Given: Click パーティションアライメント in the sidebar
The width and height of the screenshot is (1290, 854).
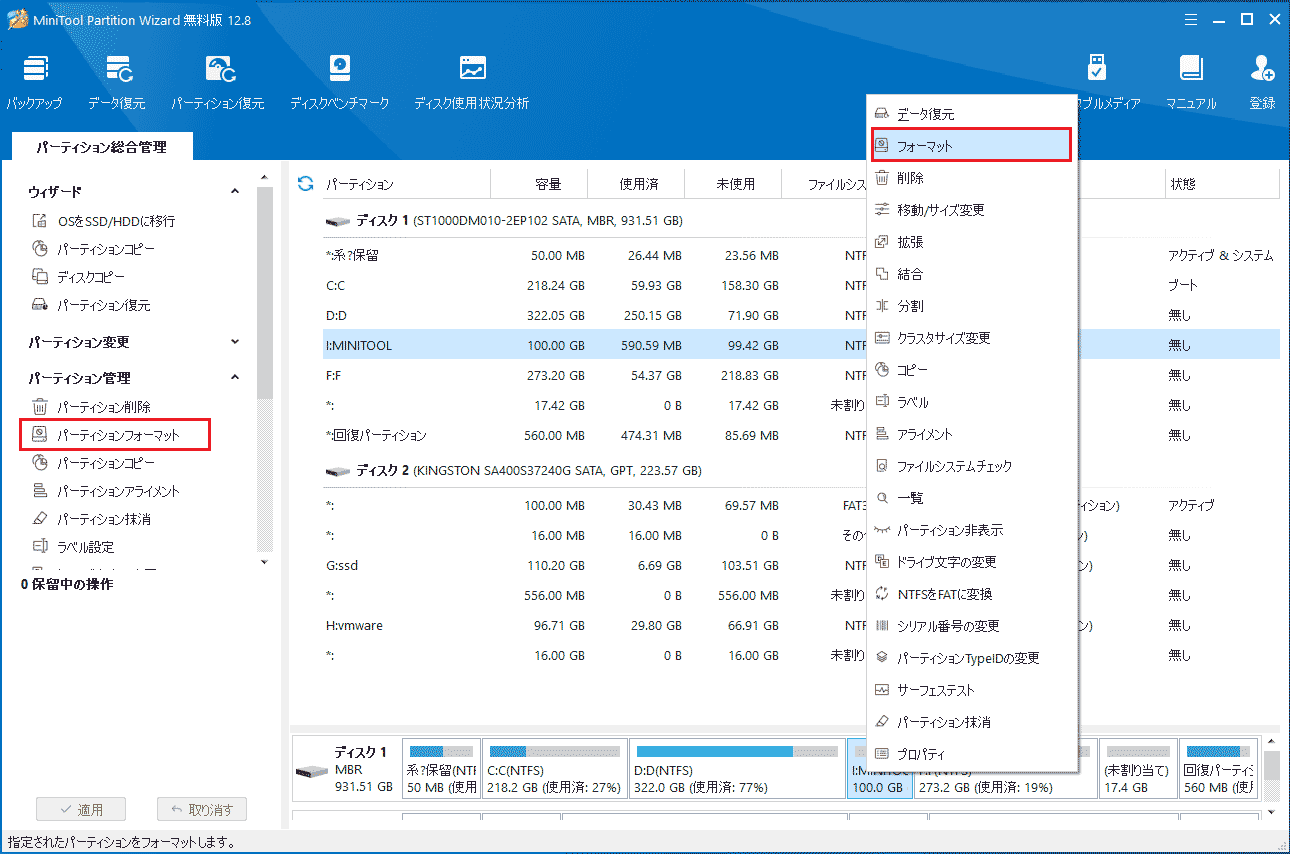Looking at the screenshot, I should click(105, 491).
